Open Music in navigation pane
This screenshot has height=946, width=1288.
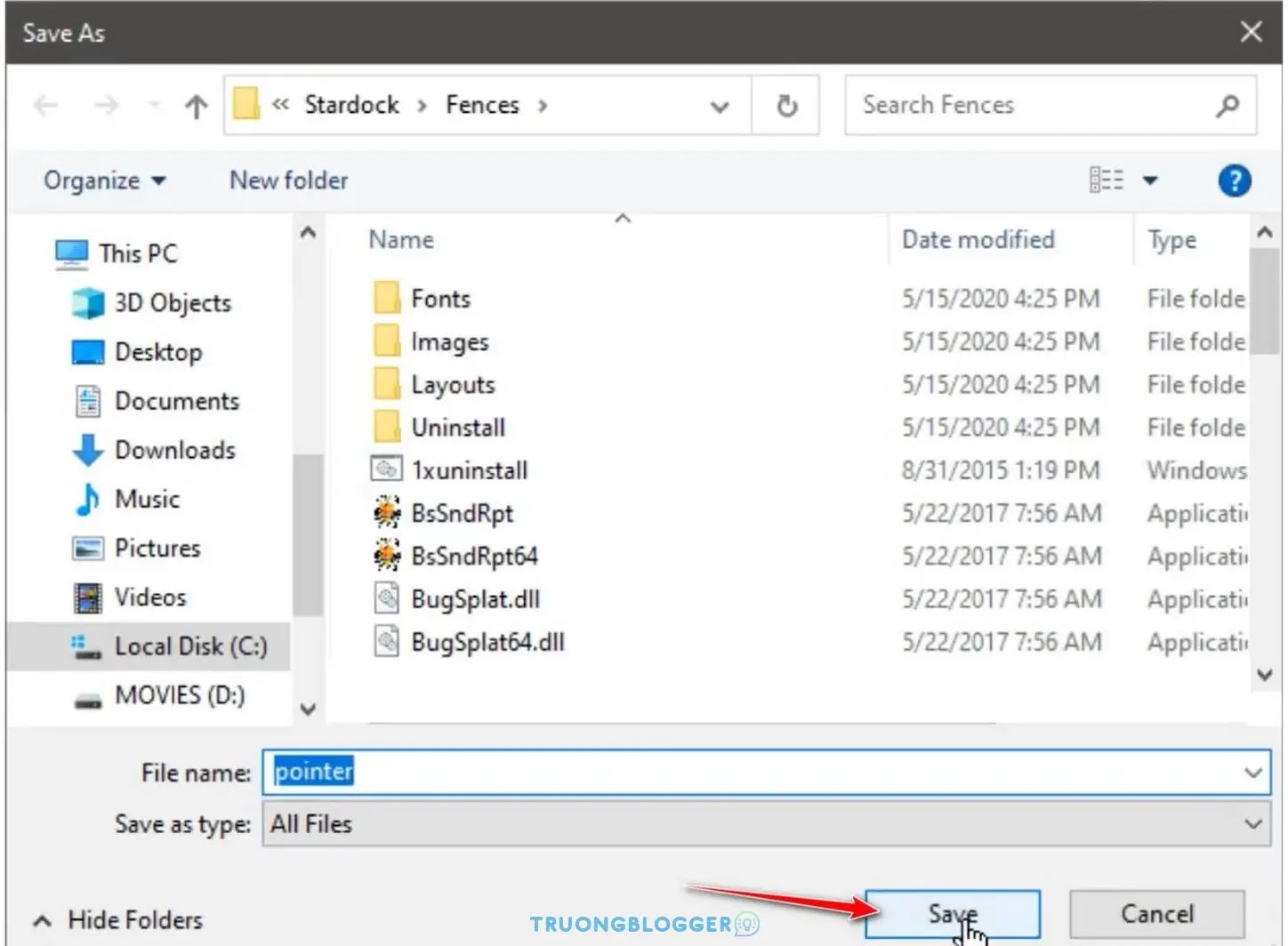coord(147,499)
